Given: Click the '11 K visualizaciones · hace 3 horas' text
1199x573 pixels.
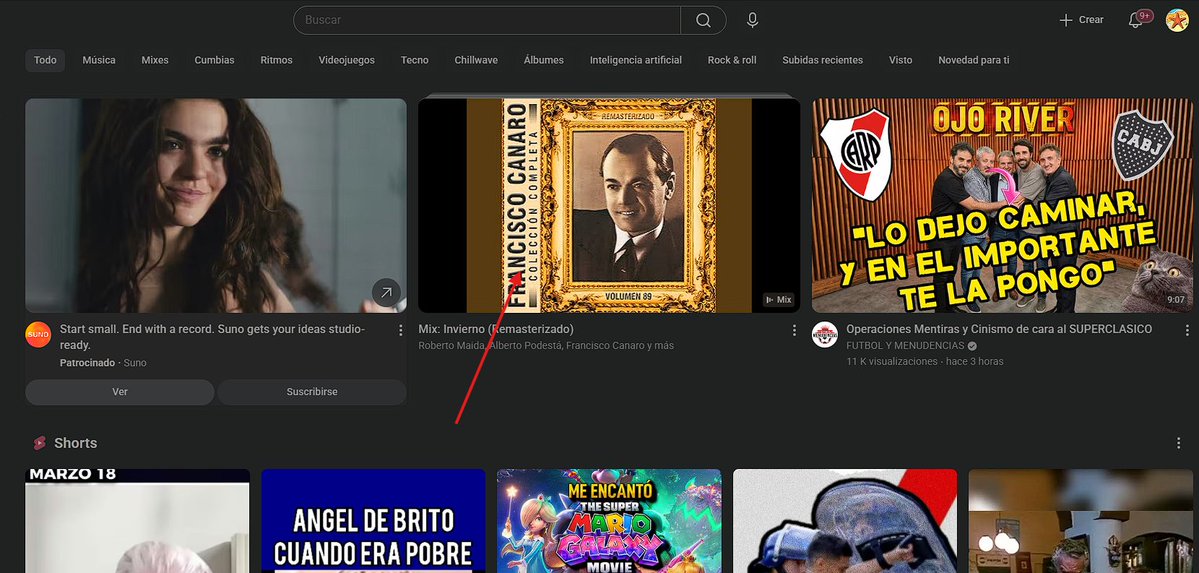Looking at the screenshot, I should coord(924,361).
